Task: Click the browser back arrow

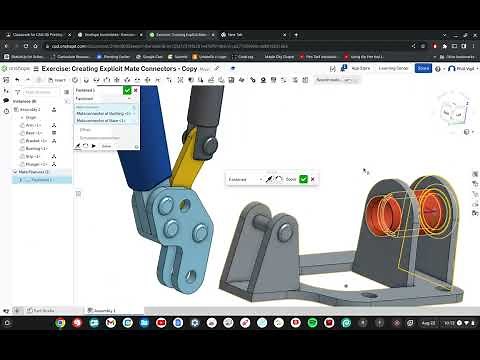Action: (6, 46)
